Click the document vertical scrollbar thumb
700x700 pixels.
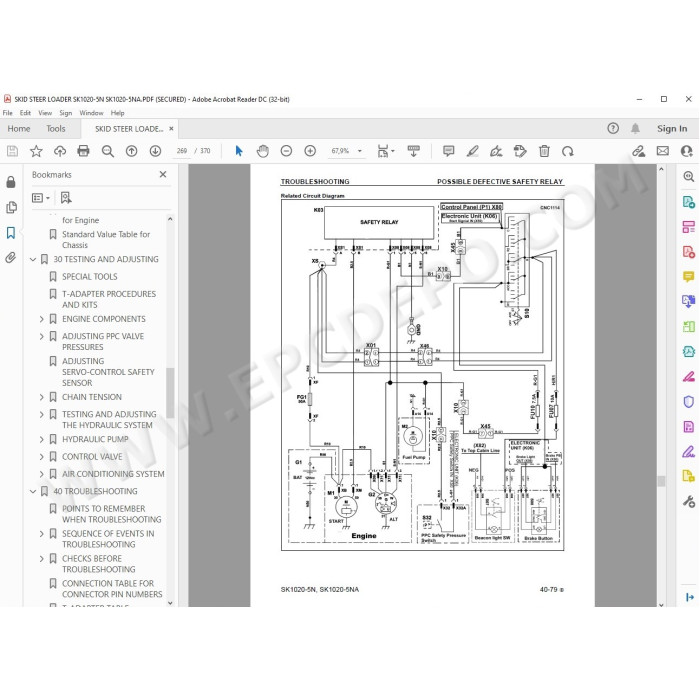(661, 481)
